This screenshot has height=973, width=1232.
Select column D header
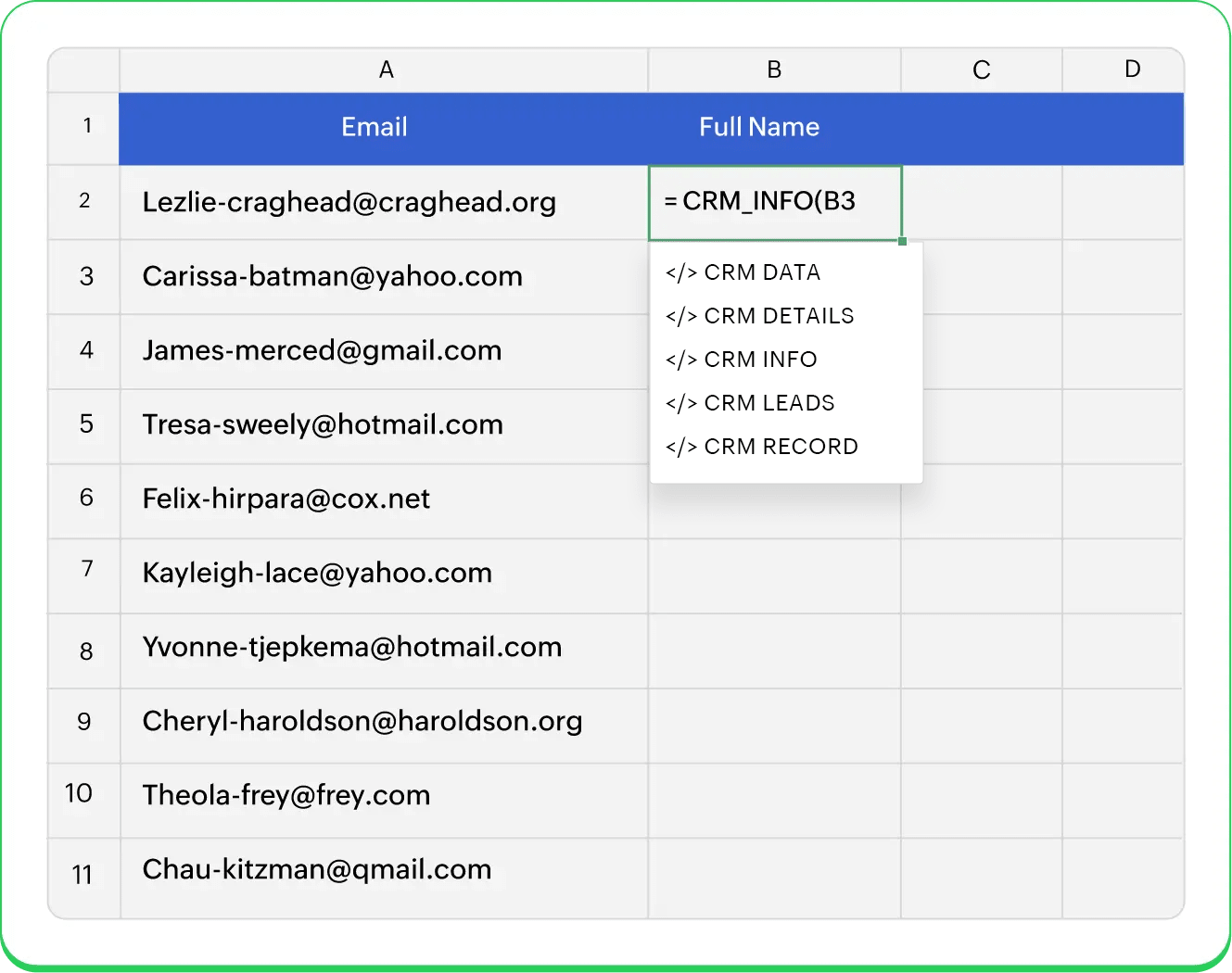point(1132,69)
